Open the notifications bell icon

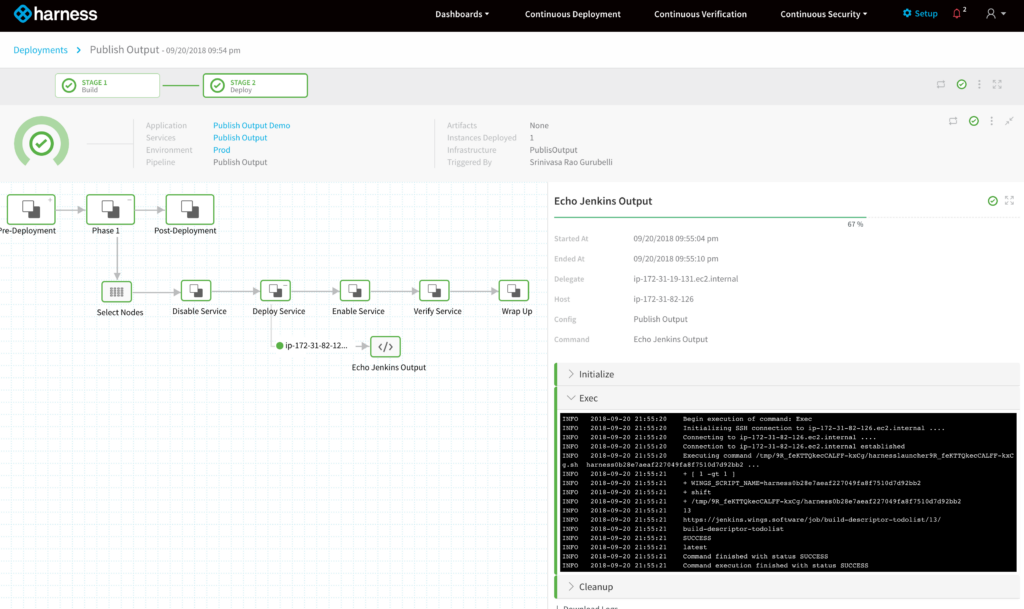[957, 14]
